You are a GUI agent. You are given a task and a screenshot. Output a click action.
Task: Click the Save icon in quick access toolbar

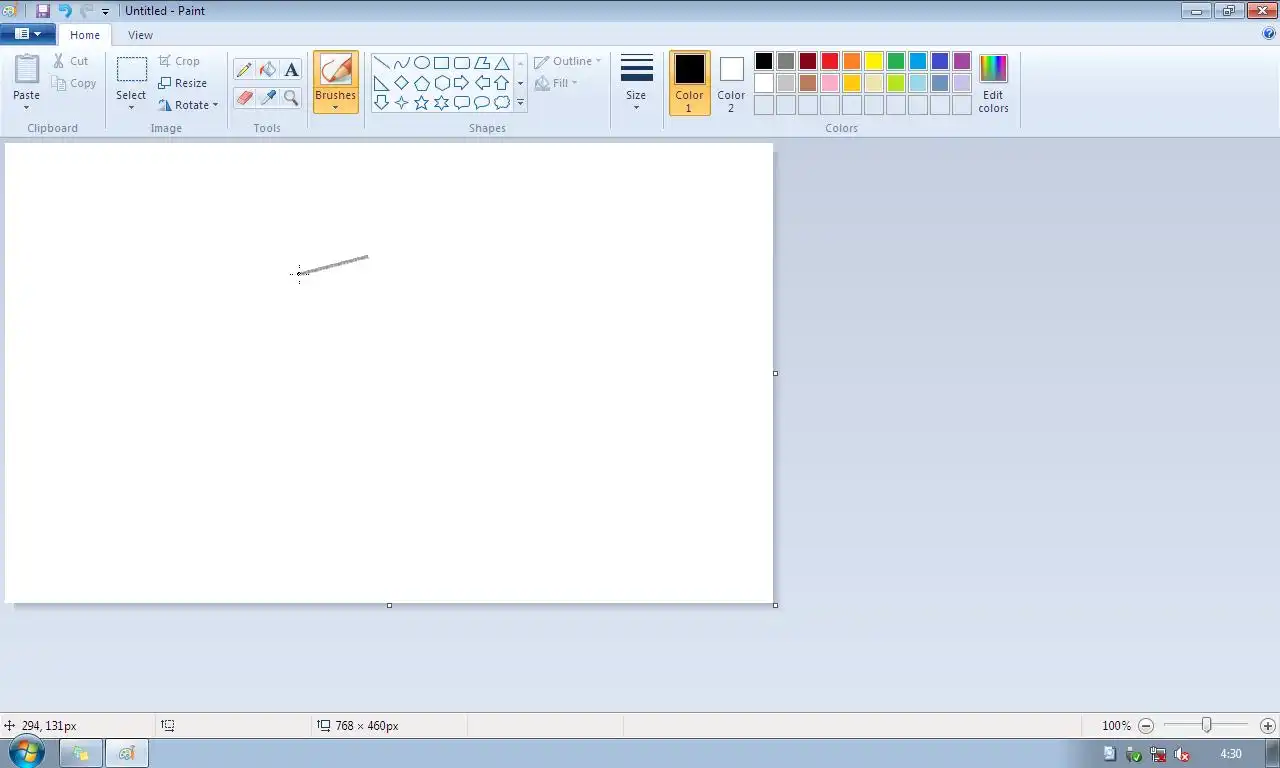click(x=43, y=11)
